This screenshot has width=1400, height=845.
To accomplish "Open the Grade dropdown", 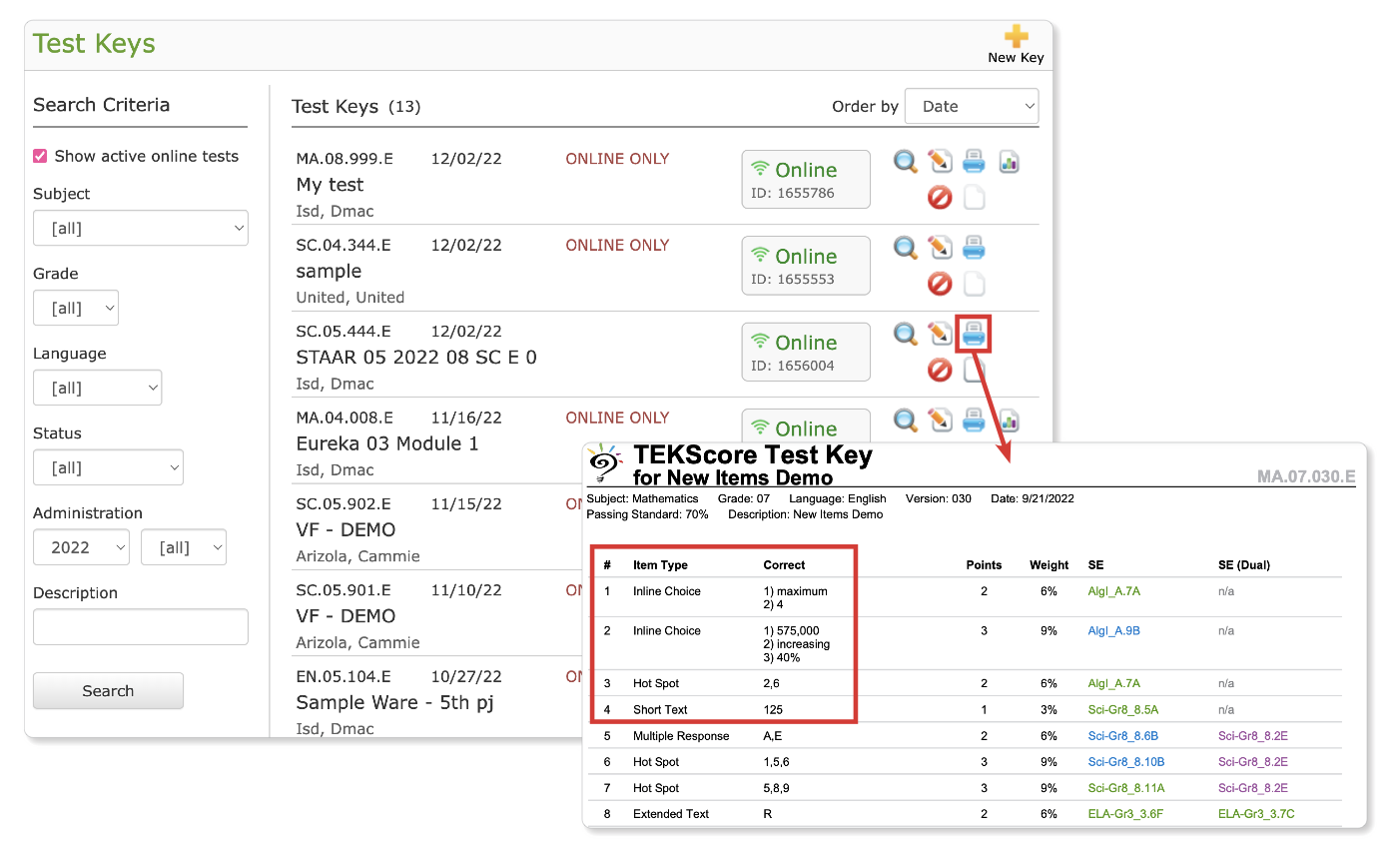I will pyautogui.click(x=76, y=308).
